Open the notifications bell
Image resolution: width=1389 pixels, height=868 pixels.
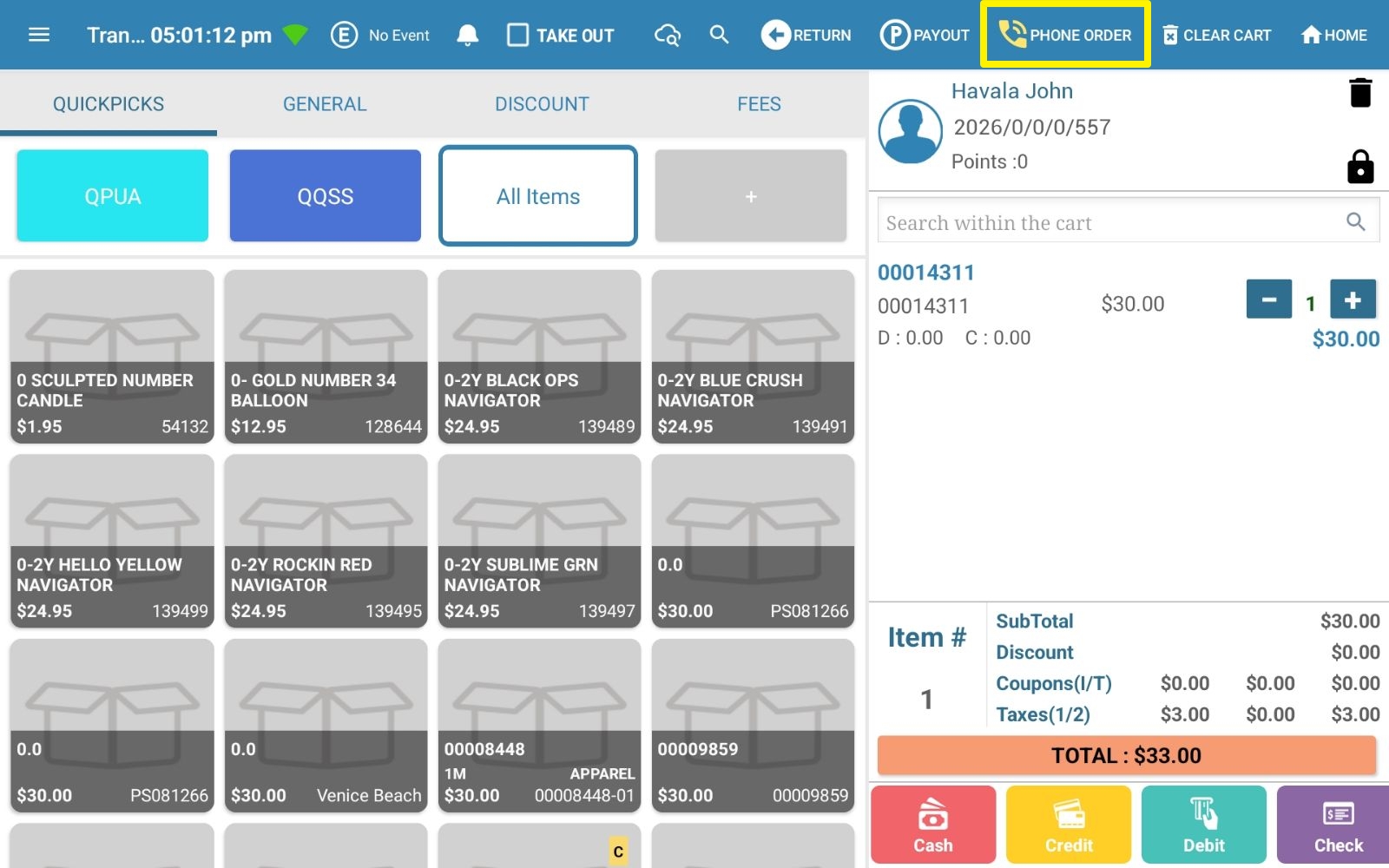467,35
